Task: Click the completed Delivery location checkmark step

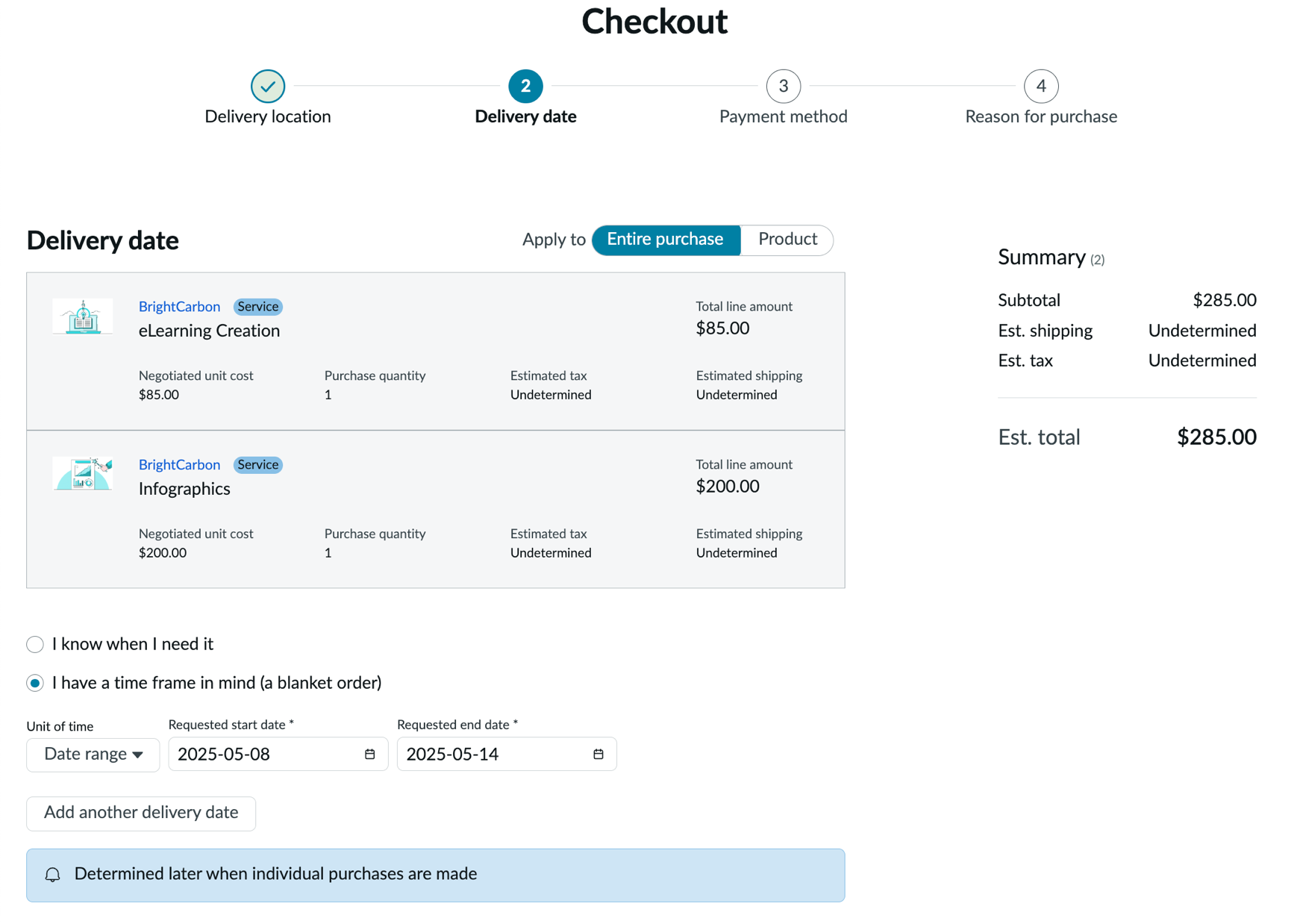Action: point(268,87)
